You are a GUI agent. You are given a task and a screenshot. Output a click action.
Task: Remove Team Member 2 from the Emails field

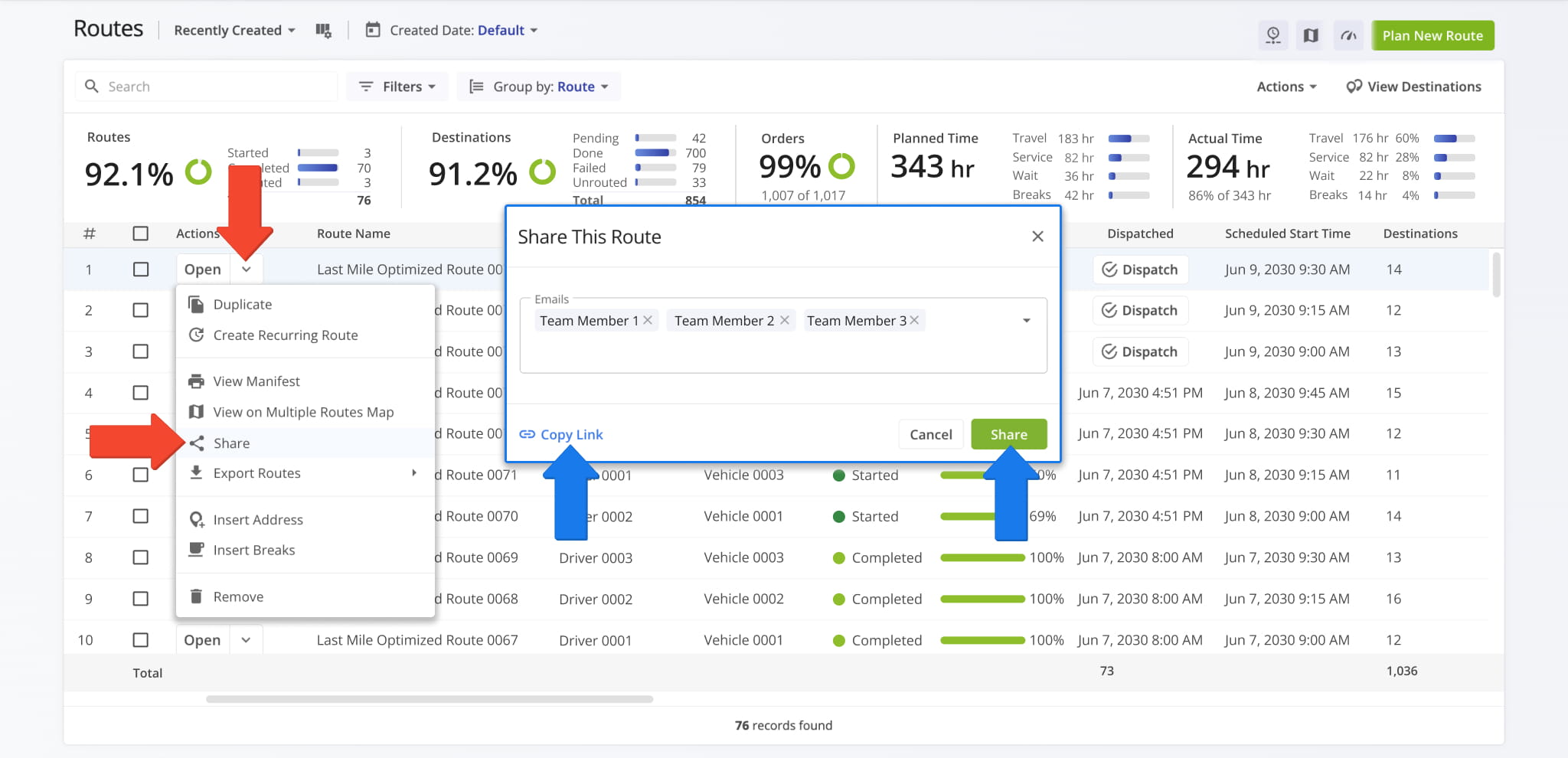784,320
